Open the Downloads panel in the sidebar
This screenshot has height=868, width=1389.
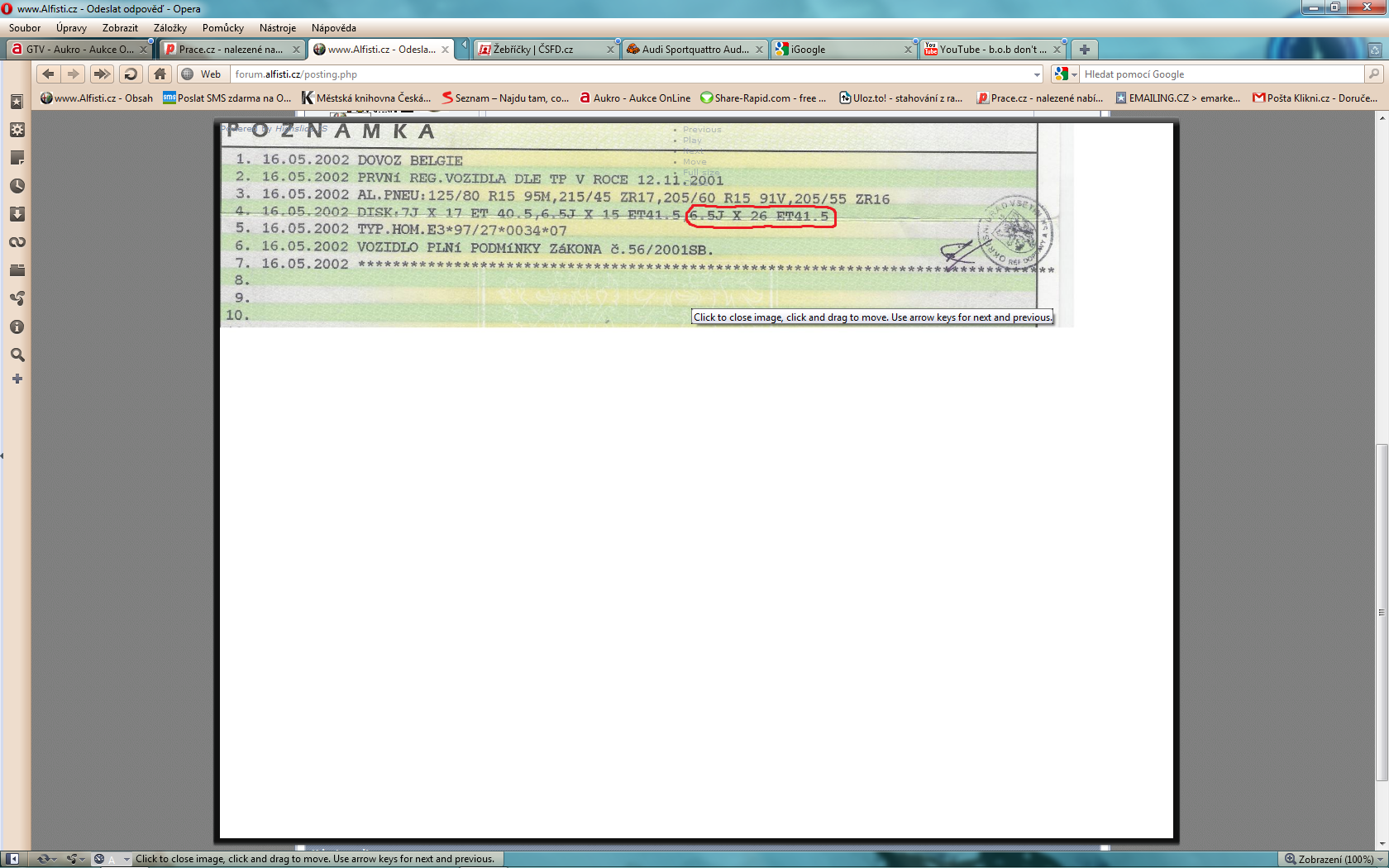point(17,214)
